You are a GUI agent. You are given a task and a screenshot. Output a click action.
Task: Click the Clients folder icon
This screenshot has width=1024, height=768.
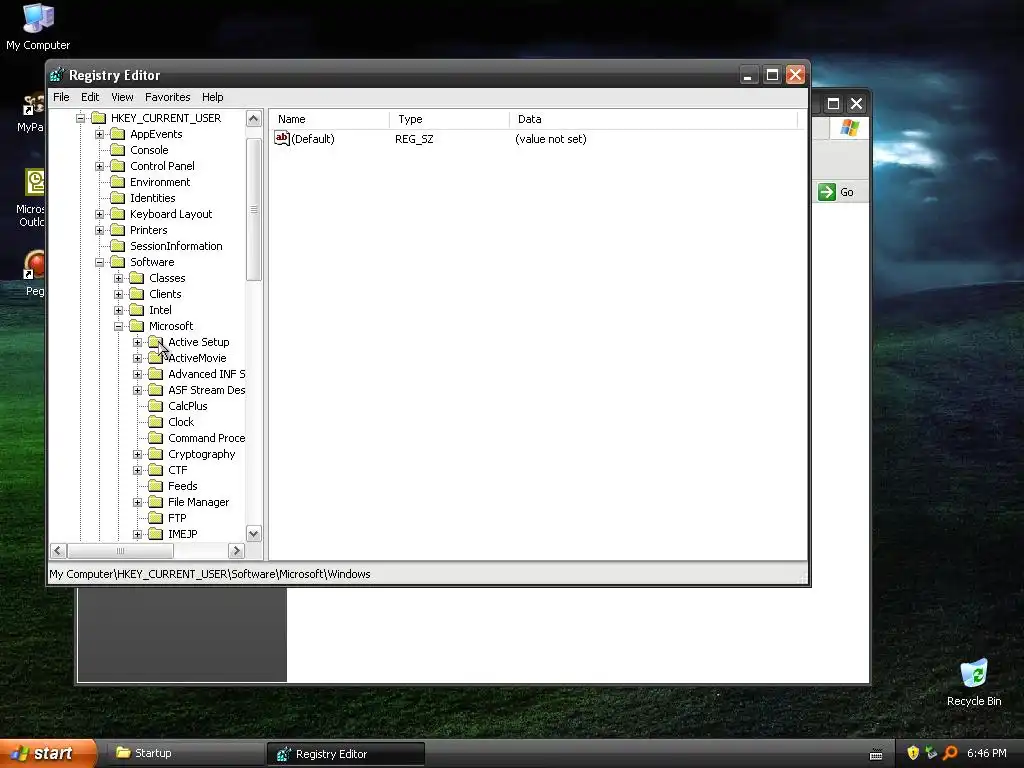click(x=136, y=294)
